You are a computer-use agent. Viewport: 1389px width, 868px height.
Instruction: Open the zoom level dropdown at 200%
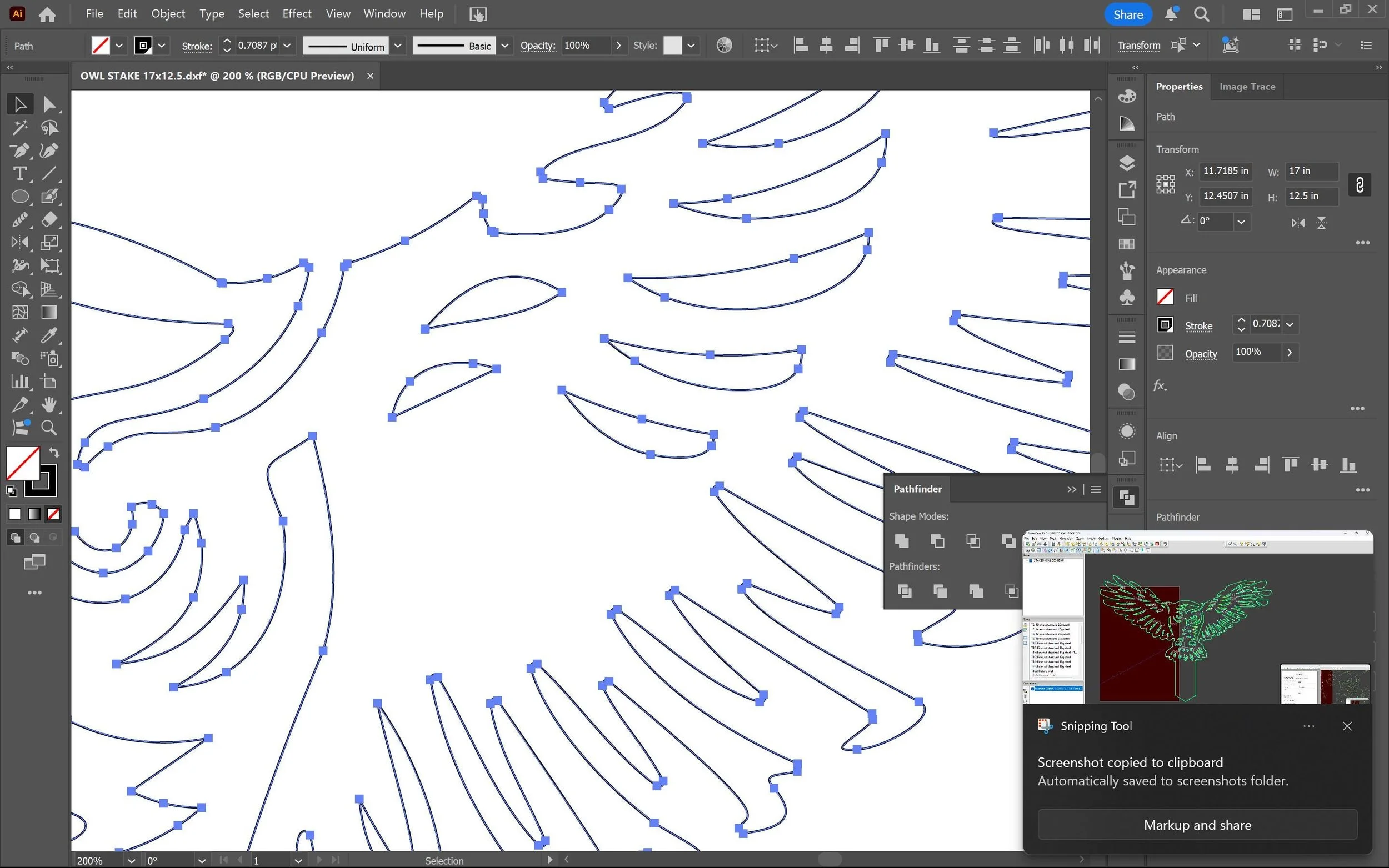pyautogui.click(x=132, y=861)
